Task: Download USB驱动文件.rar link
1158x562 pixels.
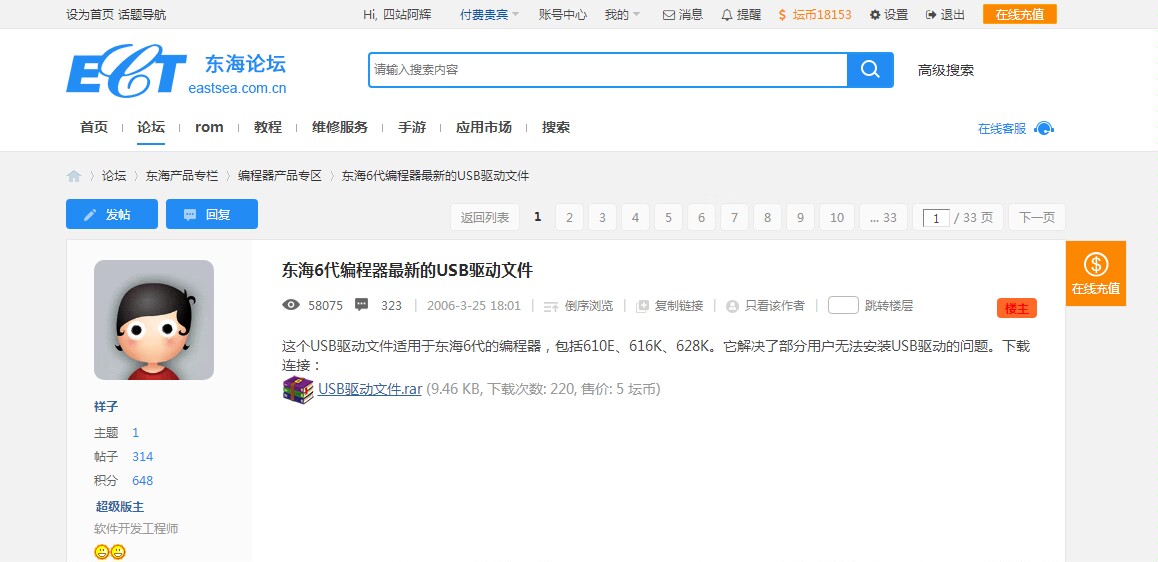Action: pos(370,389)
